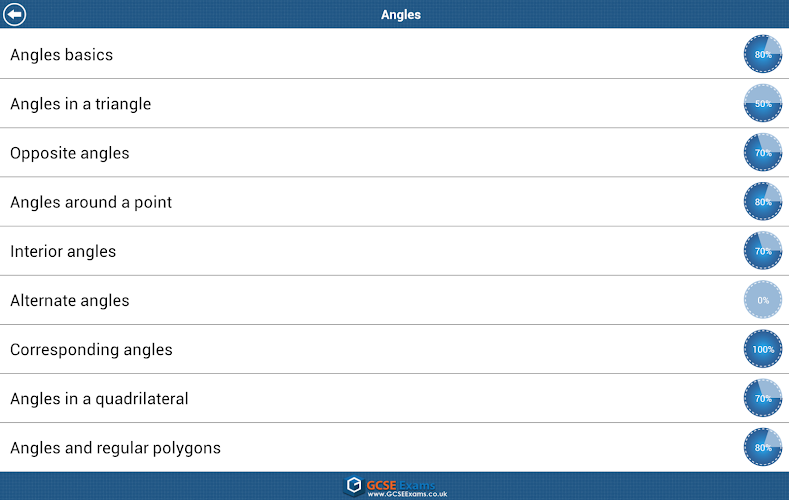Select the 100% progress badge for Corresponding angles

click(x=763, y=349)
